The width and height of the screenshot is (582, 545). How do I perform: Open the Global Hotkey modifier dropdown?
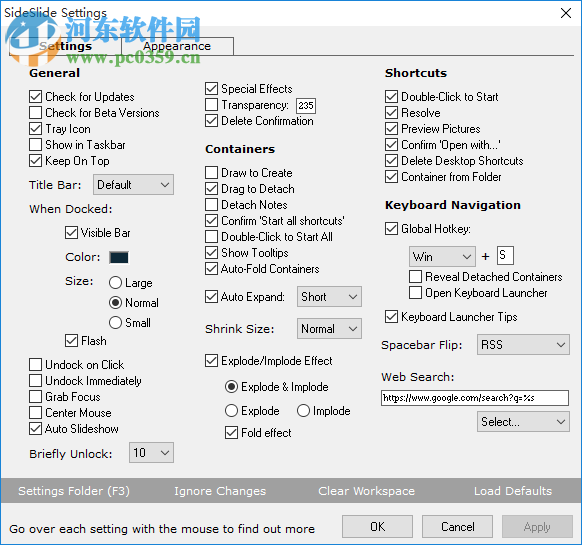442,256
